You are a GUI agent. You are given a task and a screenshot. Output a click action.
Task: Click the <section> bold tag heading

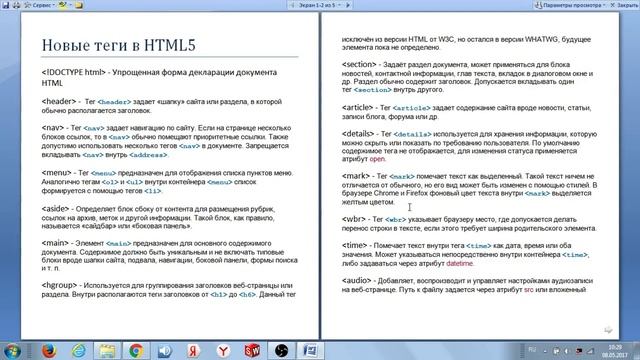[x=359, y=64]
